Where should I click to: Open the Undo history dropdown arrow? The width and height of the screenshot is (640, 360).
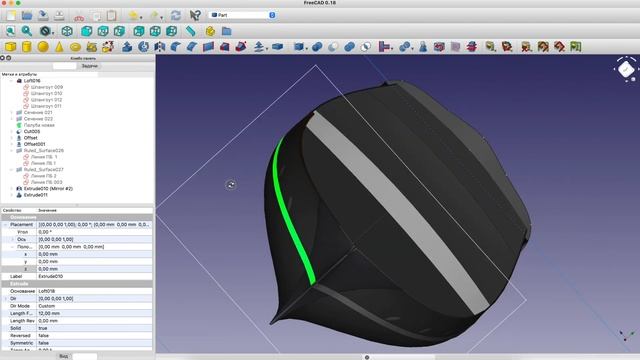tap(141, 17)
